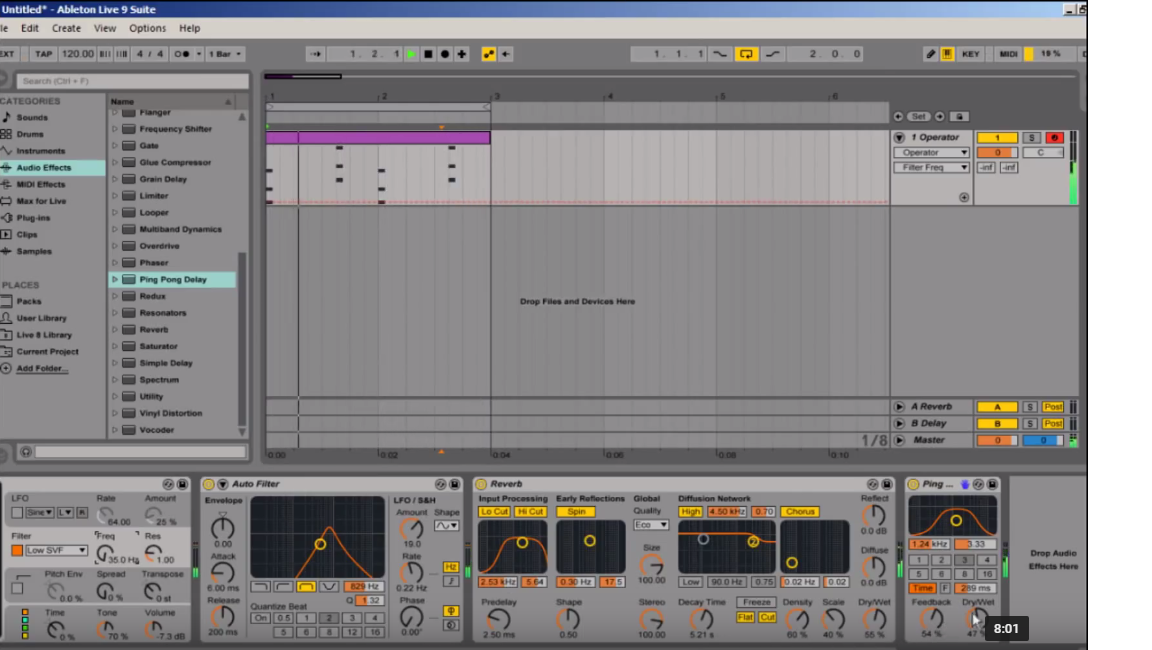Viewport: 1152px width, 650px height.
Task: Toggle the yellow Automation Arm button
Action: [x=489, y=54]
